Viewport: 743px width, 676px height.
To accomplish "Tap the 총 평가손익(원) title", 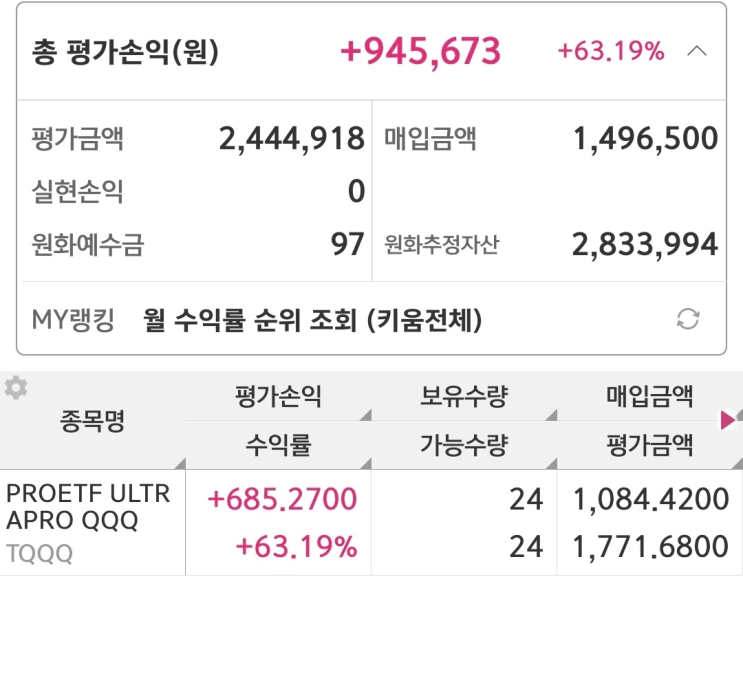I will 125,52.
